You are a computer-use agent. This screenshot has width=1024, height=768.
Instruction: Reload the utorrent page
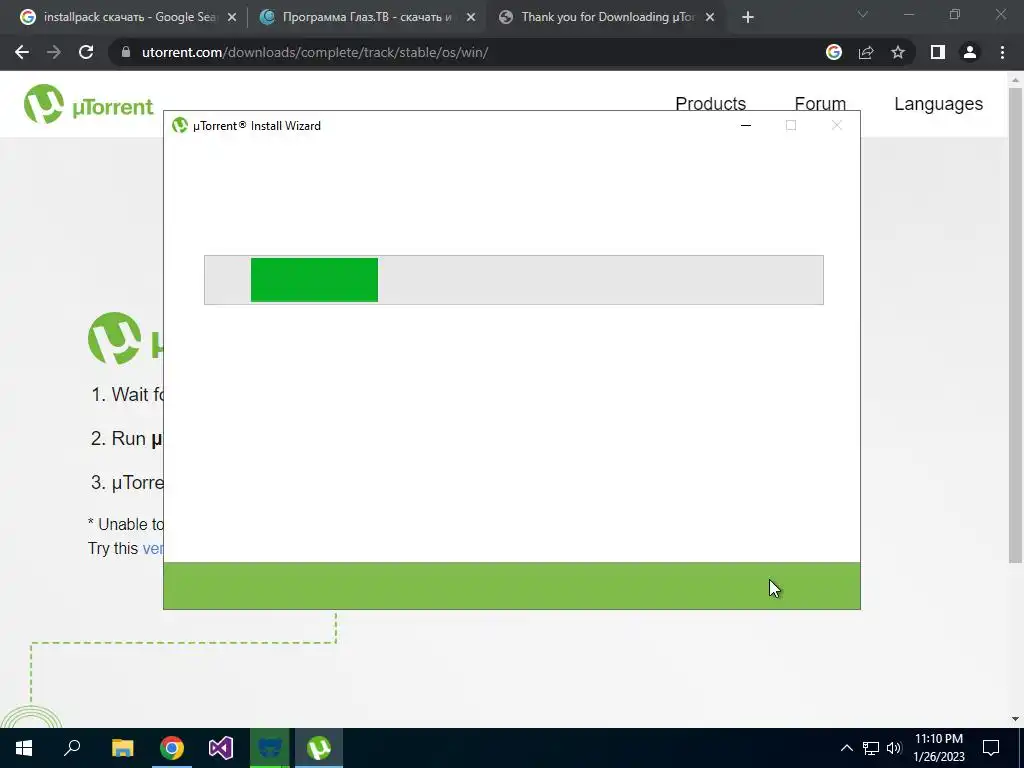point(86,52)
